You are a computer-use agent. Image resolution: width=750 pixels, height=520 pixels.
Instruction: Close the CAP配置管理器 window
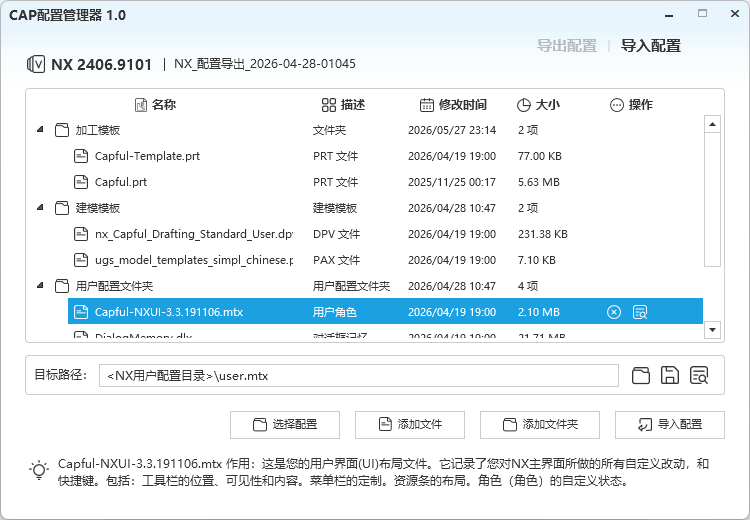pos(735,13)
